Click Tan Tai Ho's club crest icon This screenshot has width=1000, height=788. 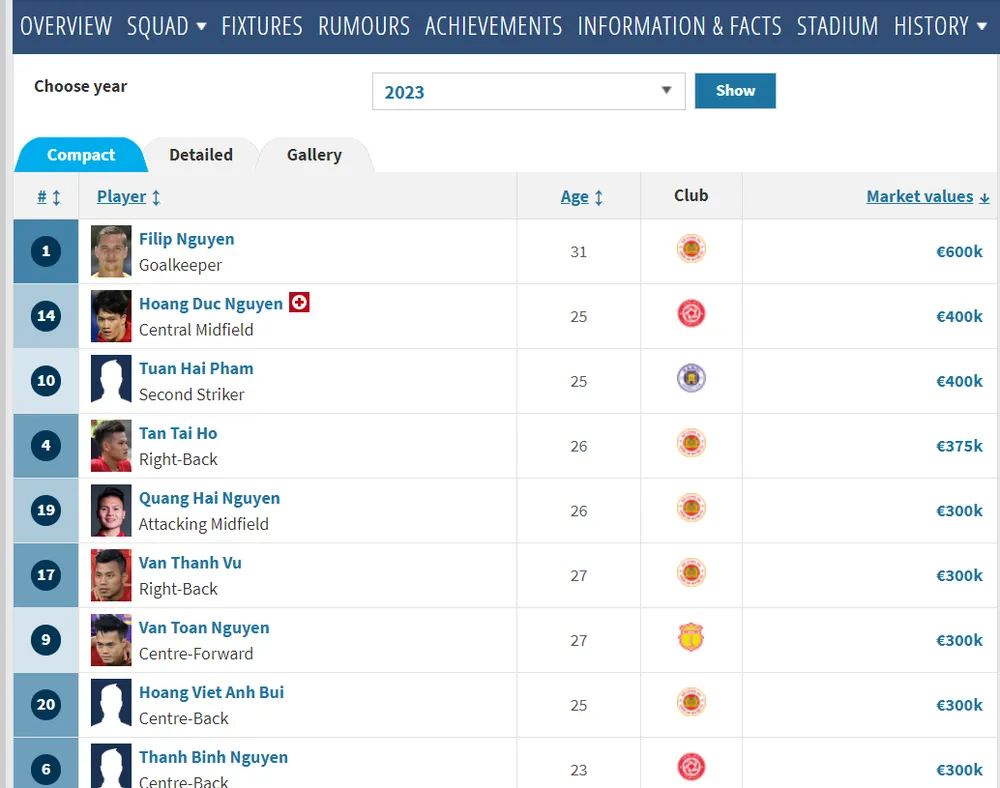tap(691, 443)
